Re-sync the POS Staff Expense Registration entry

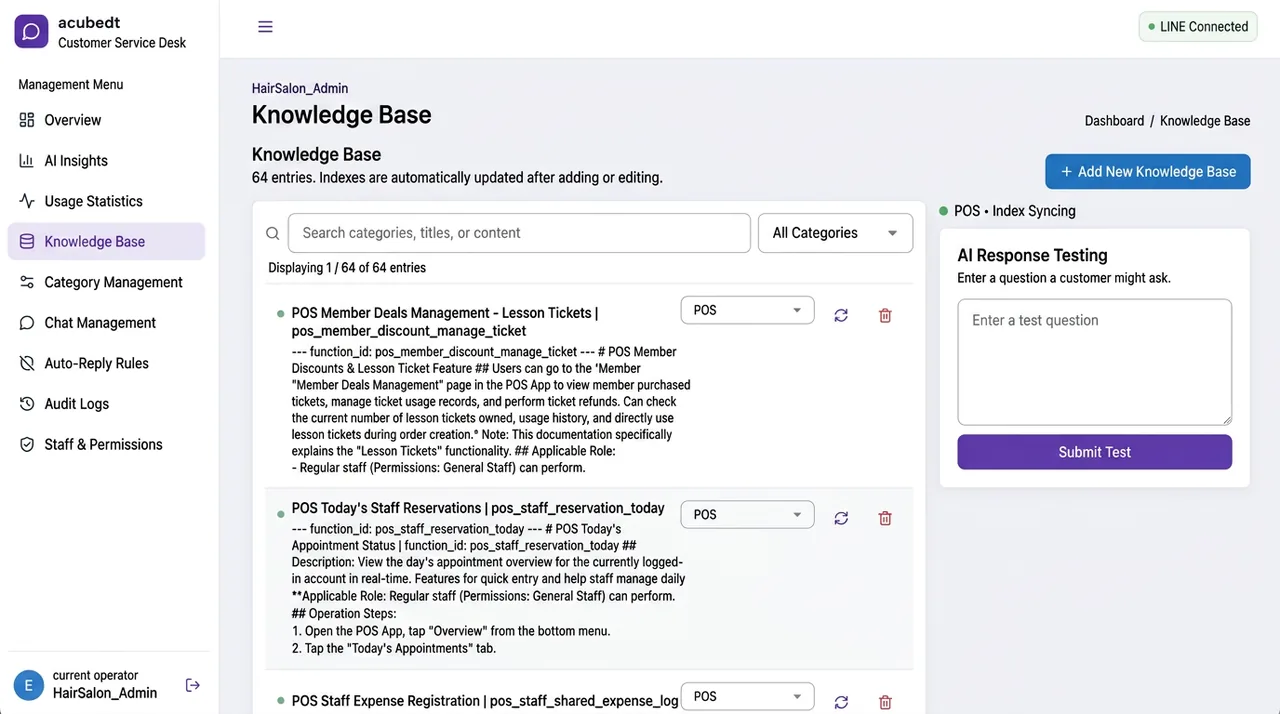(841, 702)
